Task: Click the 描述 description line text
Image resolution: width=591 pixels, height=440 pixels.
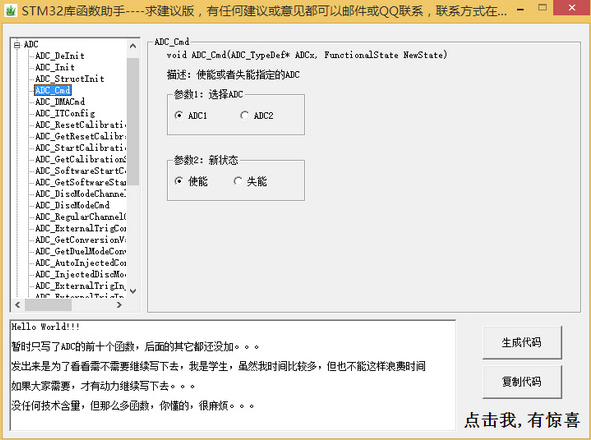Action: click(233, 75)
